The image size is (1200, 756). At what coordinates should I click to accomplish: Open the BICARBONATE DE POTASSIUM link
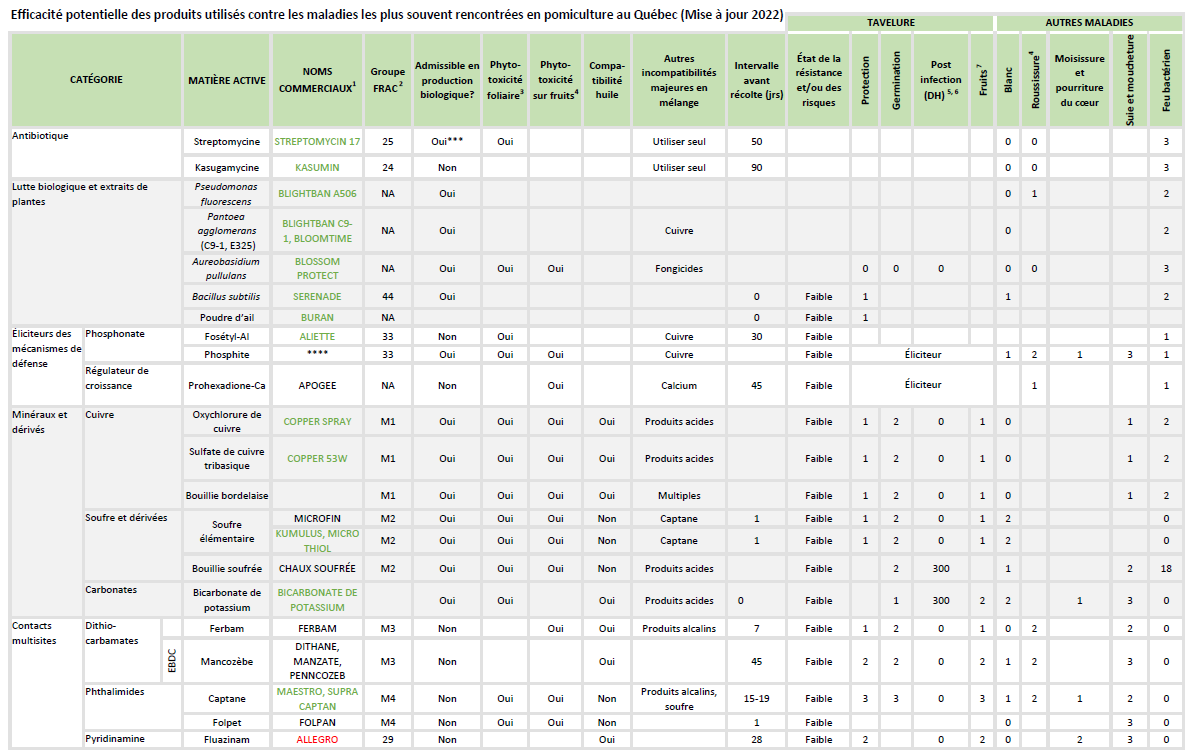coord(317,600)
